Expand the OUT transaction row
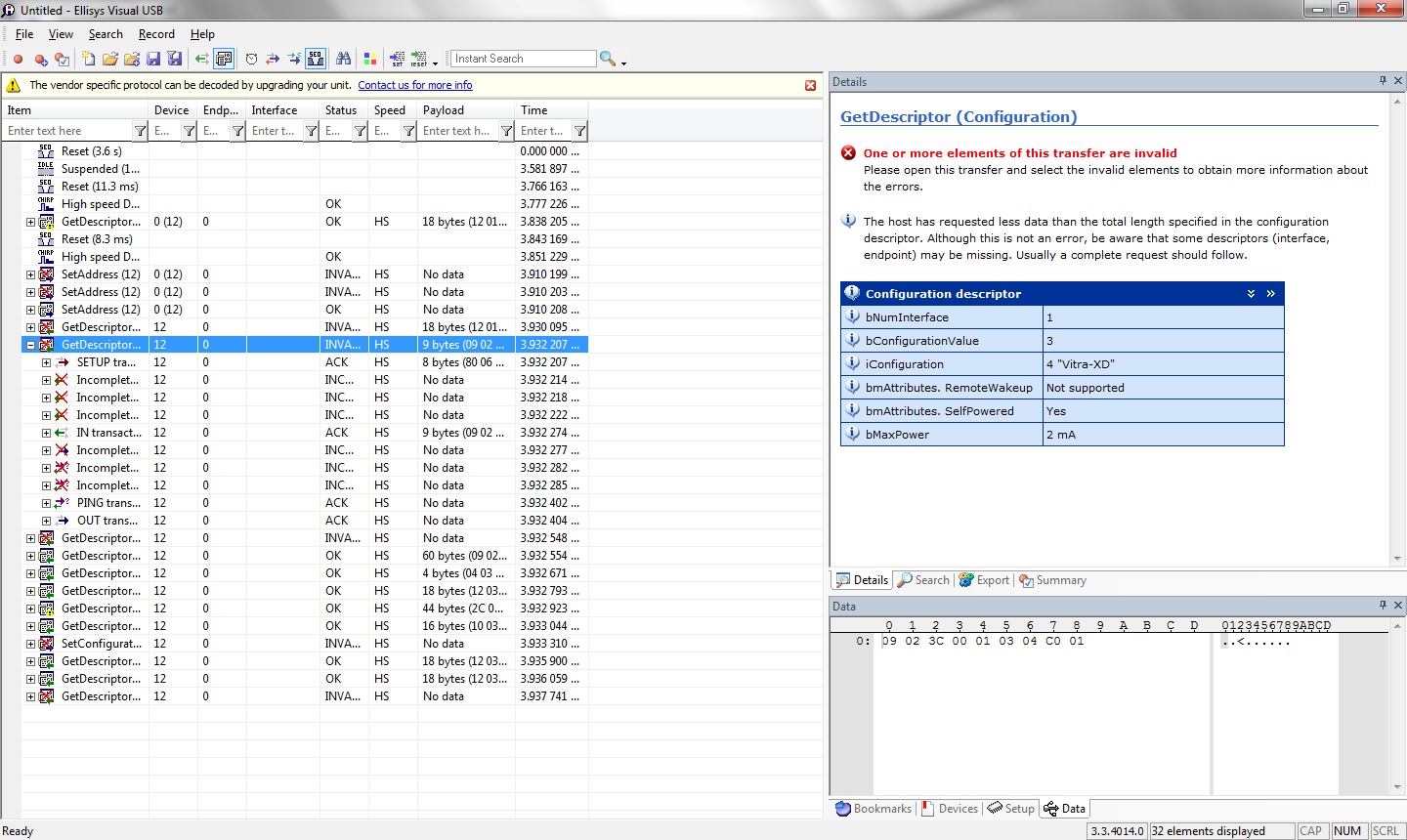Viewport: 1407px width, 840px height. 46,521
